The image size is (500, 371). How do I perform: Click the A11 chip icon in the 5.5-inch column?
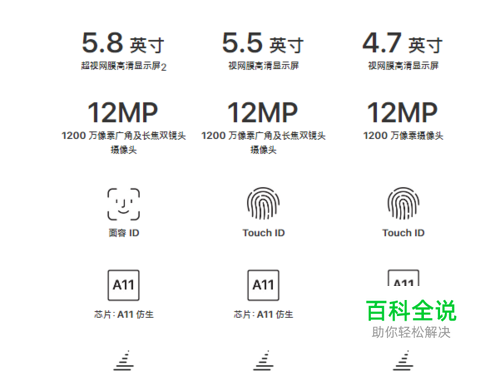point(263,285)
